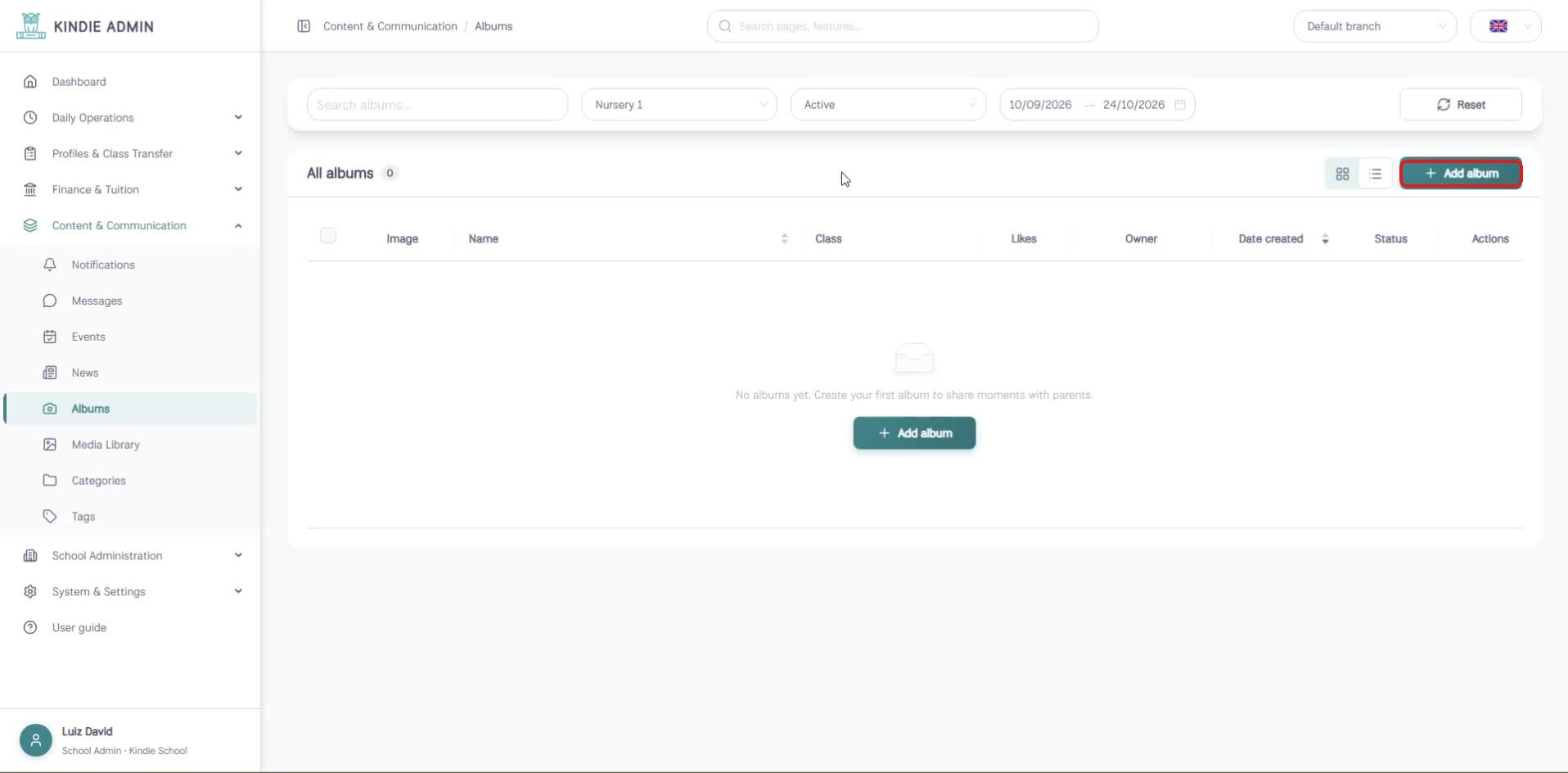Click the user avatar for Luiz David
Viewport: 1568px width, 773px height.
[35, 740]
